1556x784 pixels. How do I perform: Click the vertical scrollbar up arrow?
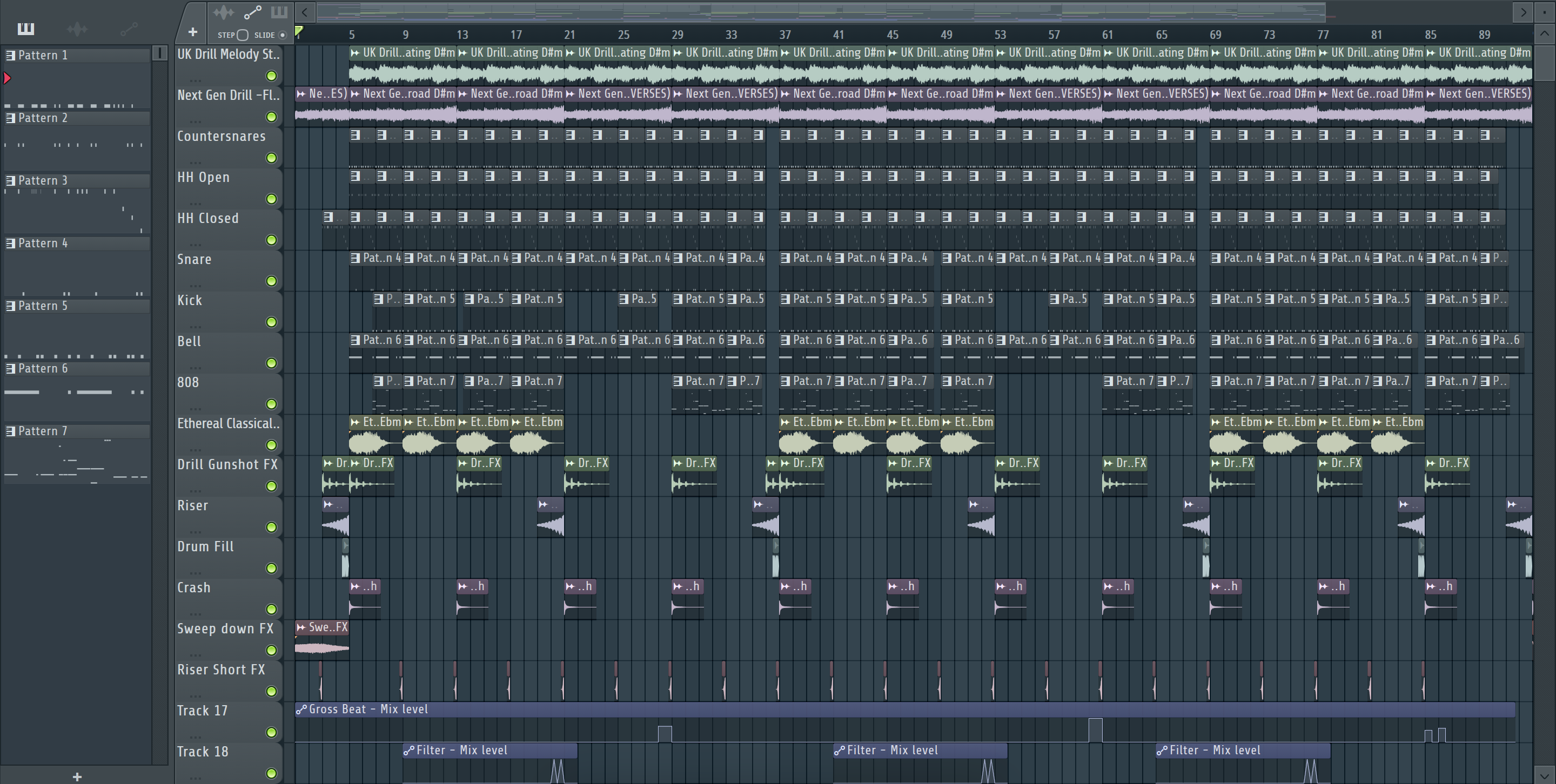(1545, 34)
